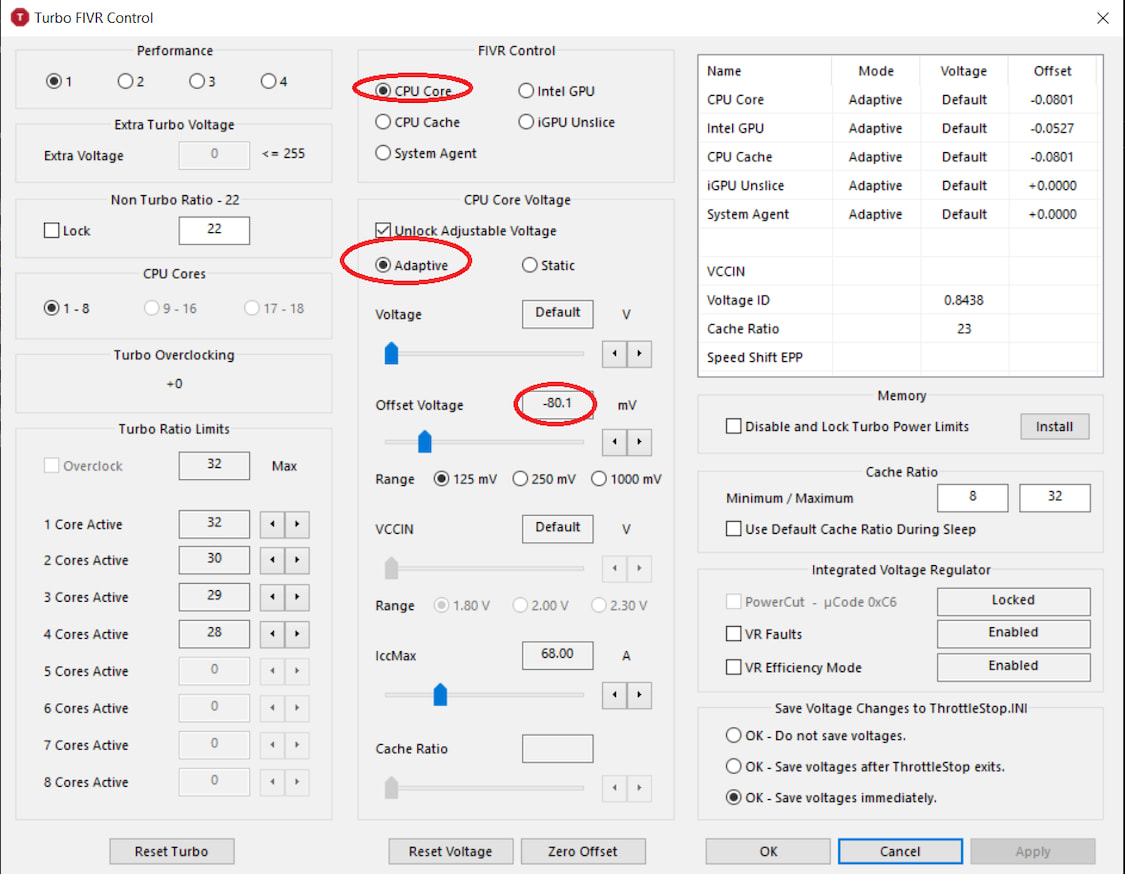
Task: Click Cache Ratio minimum field 8
Action: coord(972,497)
